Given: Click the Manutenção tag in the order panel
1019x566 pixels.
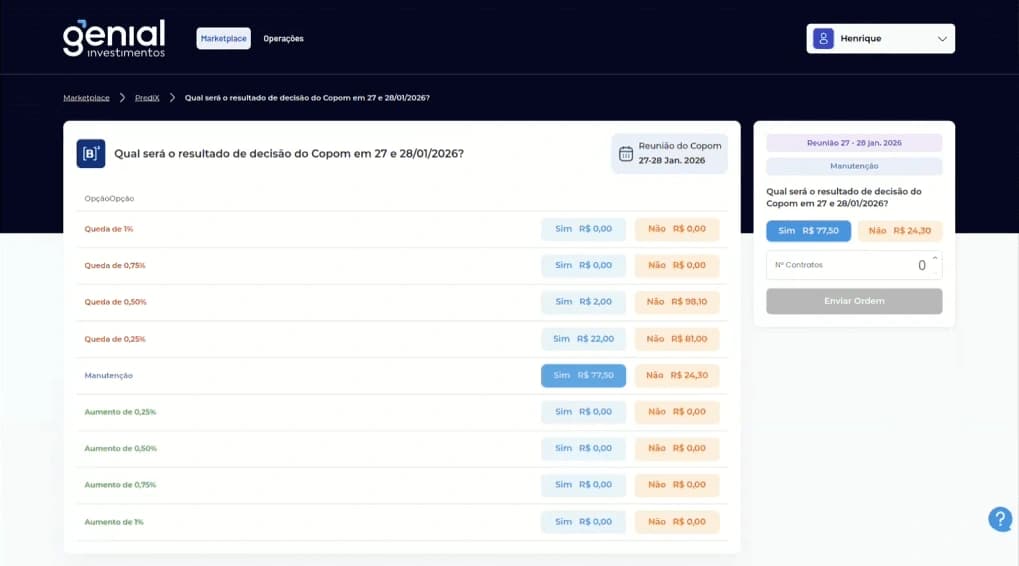Looking at the screenshot, I should [x=854, y=166].
